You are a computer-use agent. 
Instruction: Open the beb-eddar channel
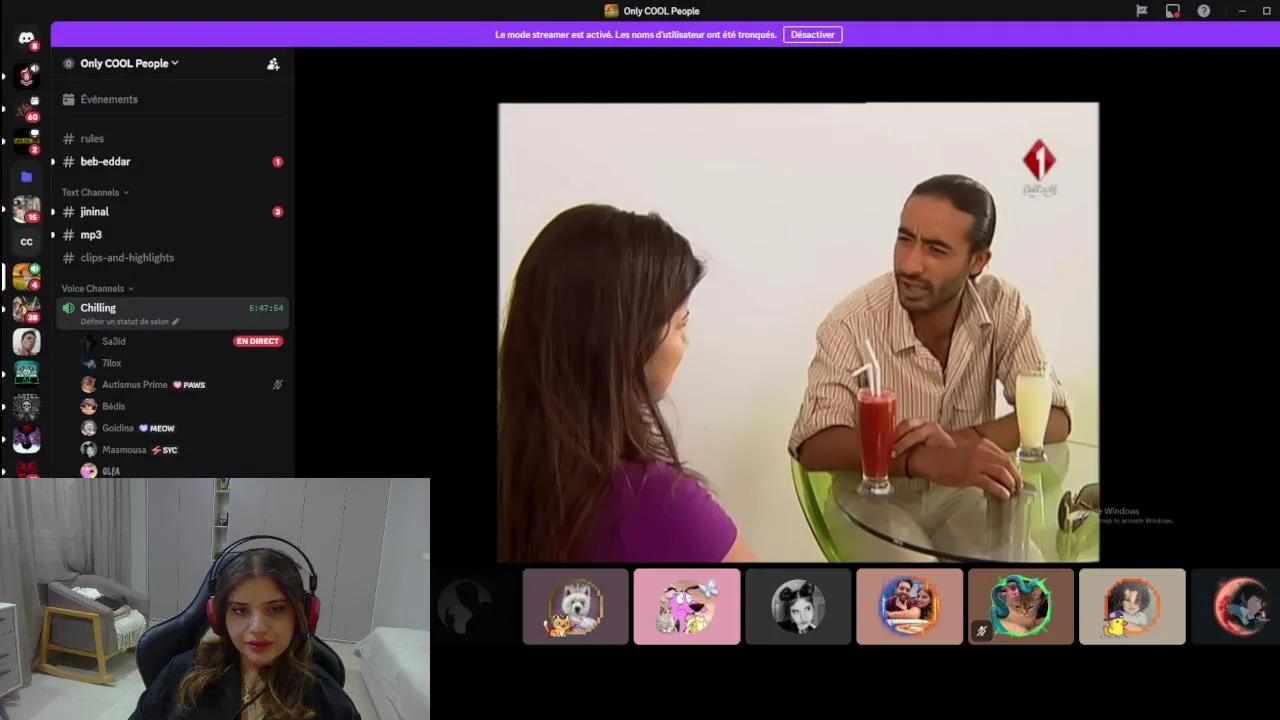pos(170,161)
